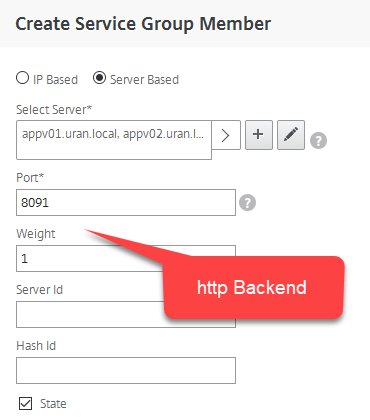Click the empty Hash Id field

pyautogui.click(x=126, y=371)
